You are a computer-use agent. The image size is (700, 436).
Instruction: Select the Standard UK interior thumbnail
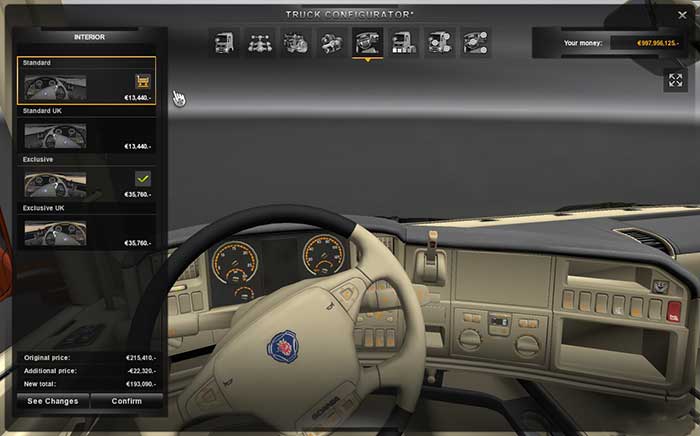point(55,136)
